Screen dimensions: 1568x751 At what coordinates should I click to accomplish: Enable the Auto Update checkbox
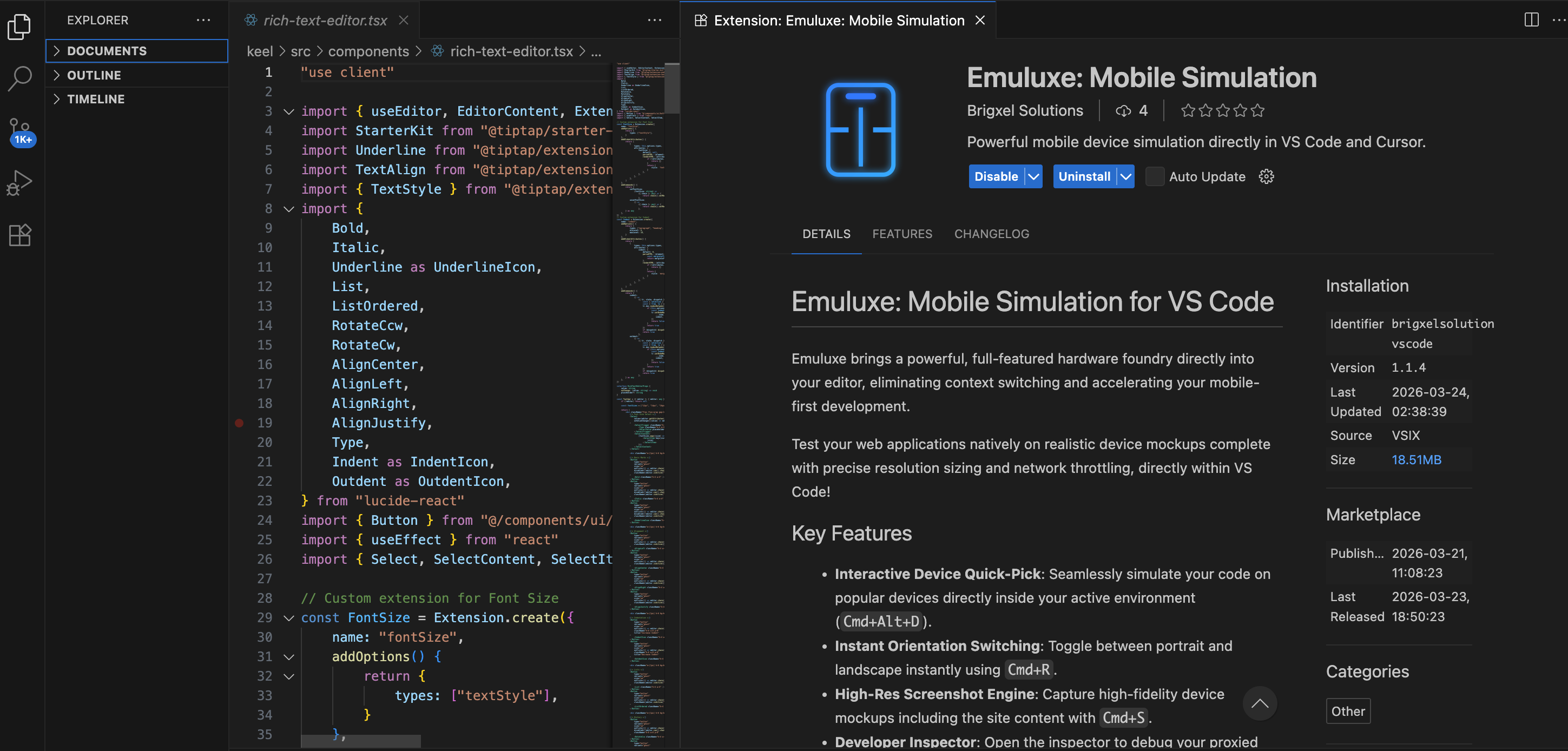[x=1154, y=176]
